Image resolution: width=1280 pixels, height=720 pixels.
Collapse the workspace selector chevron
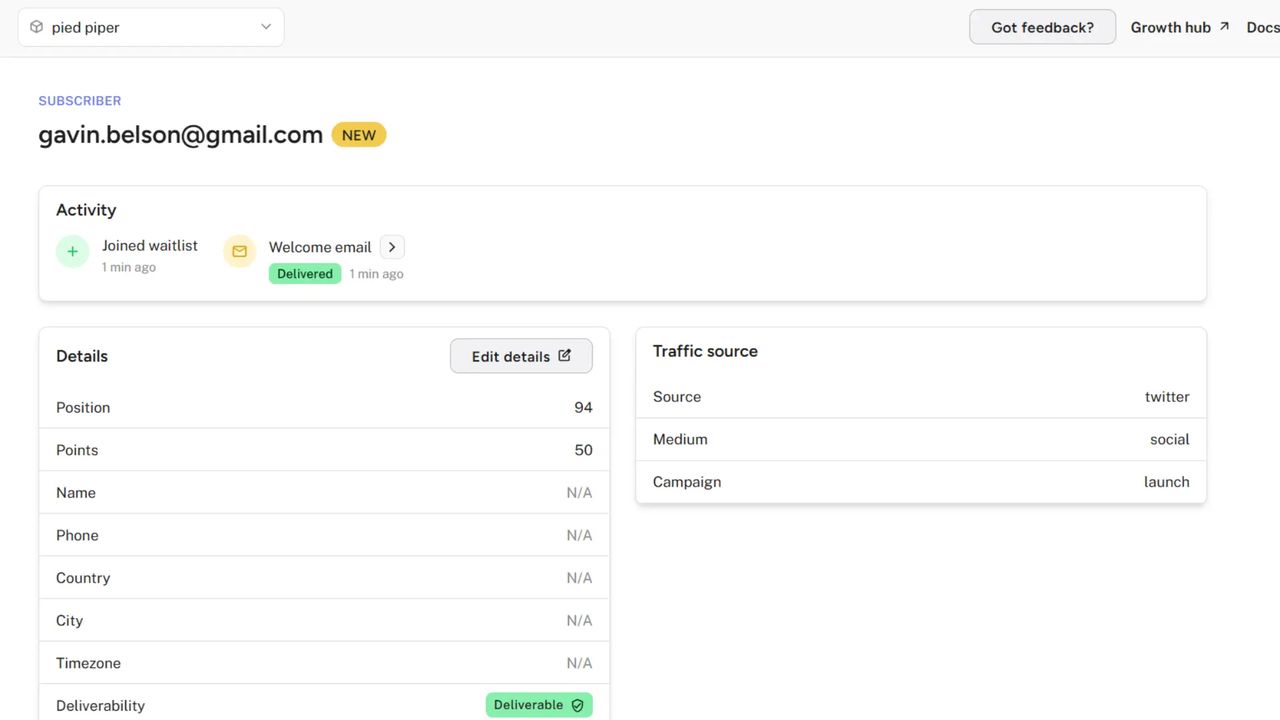coord(265,27)
